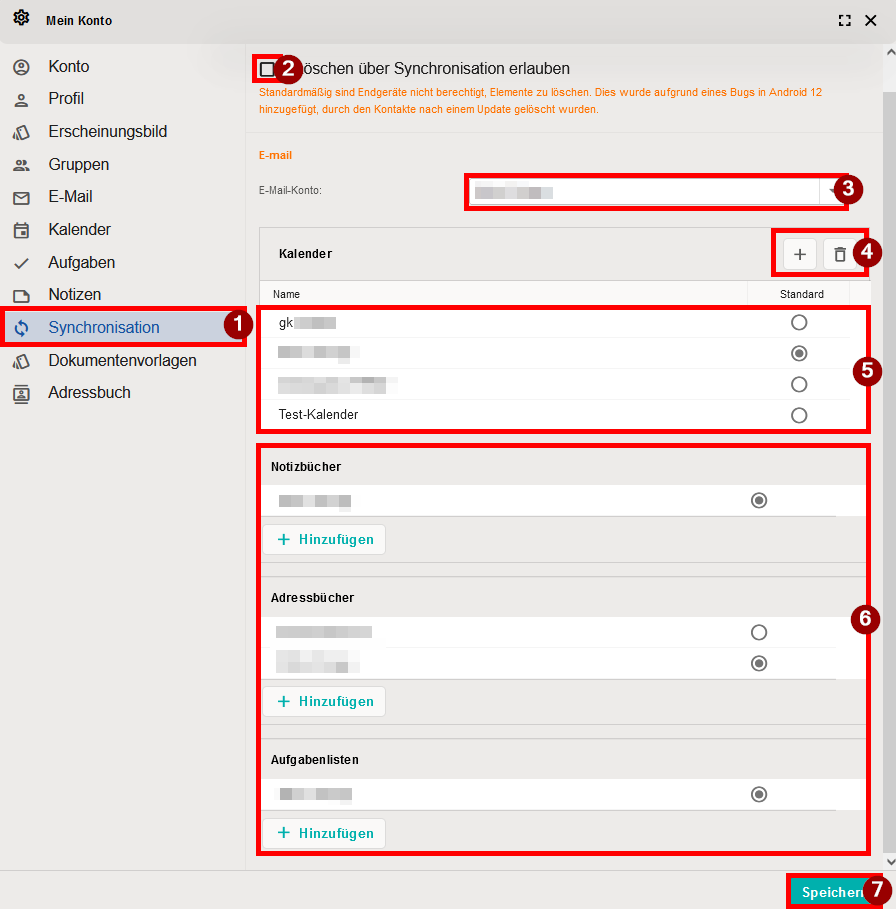The height and width of the screenshot is (909, 896).
Task: Set Test-Kalender as standard calendar
Action: [x=798, y=415]
